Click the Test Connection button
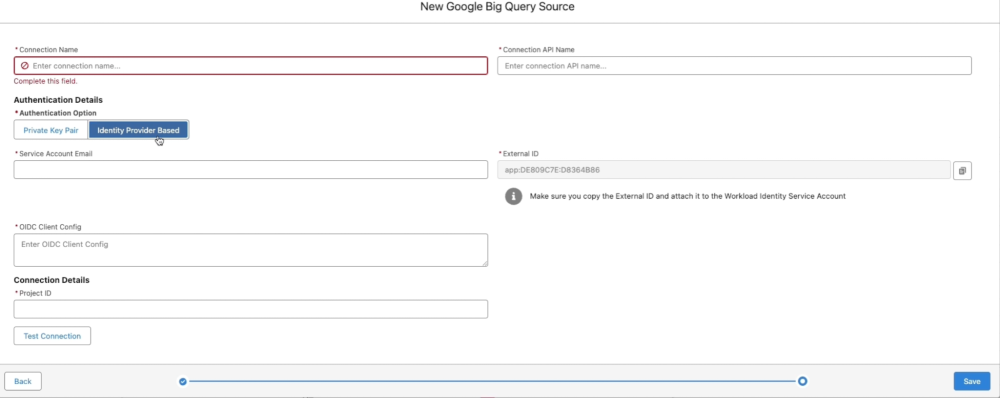Screen dimensions: 1000x398 52,335
